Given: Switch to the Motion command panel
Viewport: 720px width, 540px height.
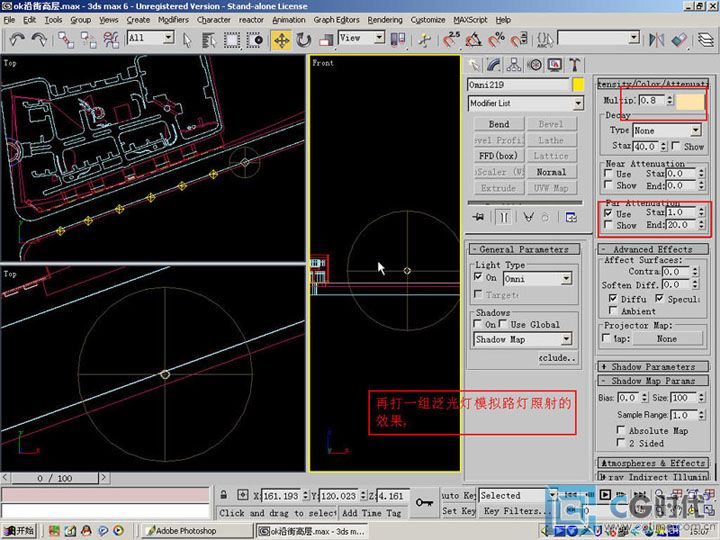Looking at the screenshot, I should (534, 65).
